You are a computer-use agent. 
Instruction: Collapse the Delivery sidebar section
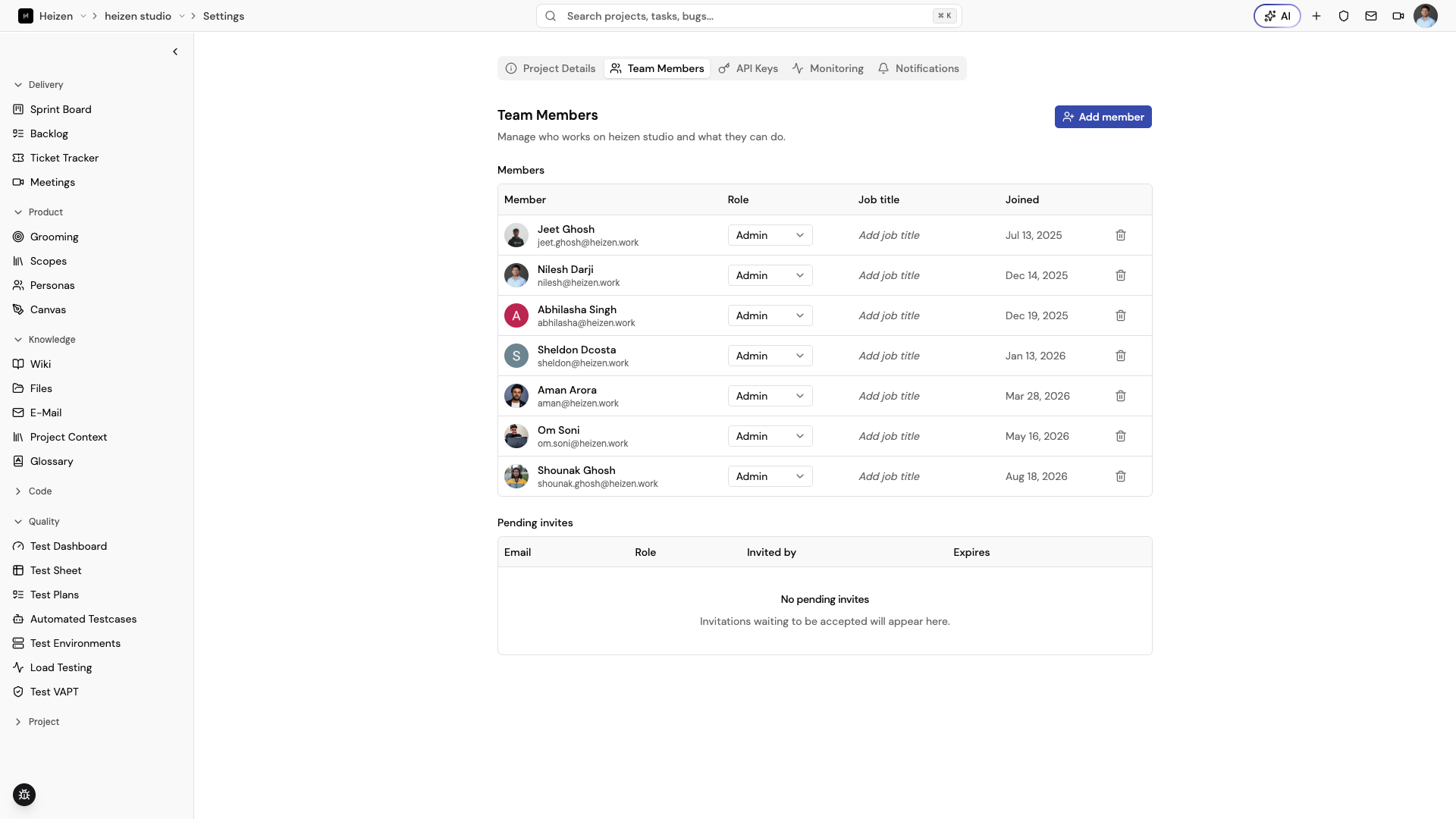38,85
